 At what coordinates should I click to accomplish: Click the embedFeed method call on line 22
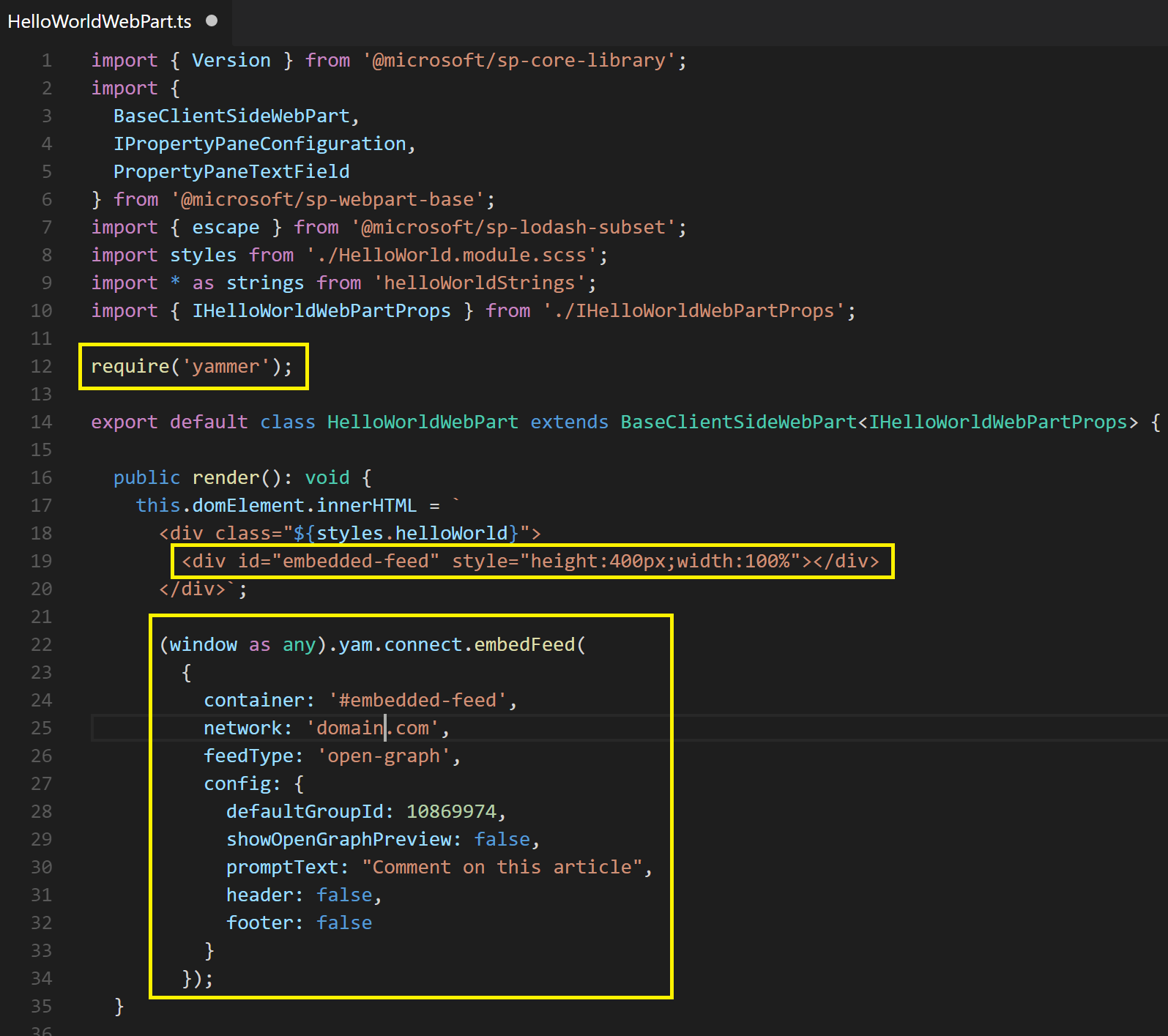524,644
